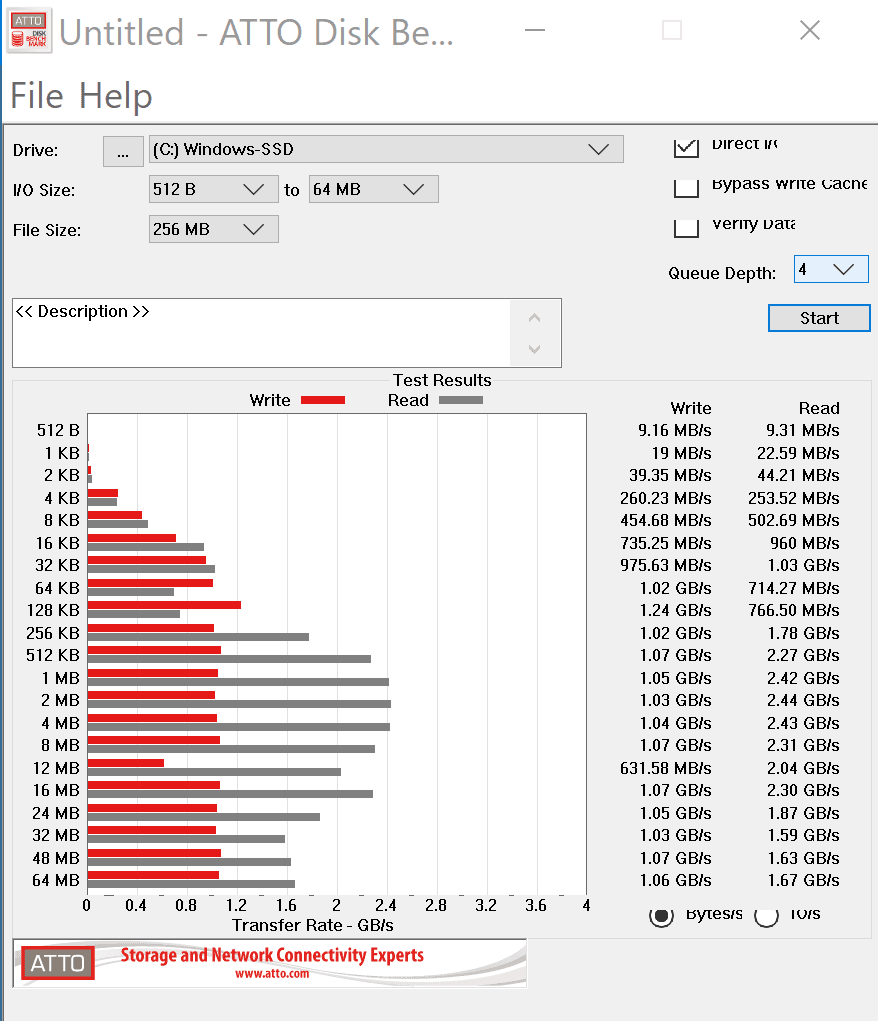Open the File menu

pos(37,96)
